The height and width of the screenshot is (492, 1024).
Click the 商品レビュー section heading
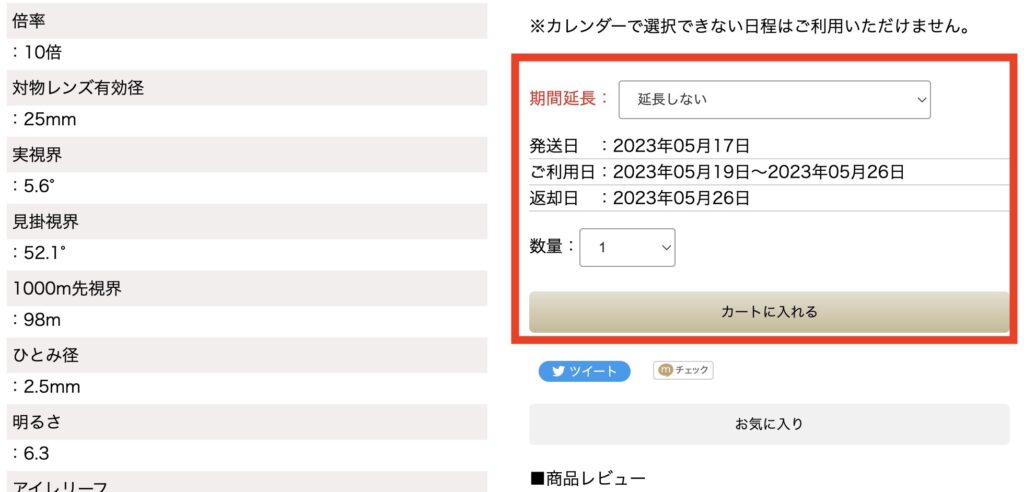[588, 480]
